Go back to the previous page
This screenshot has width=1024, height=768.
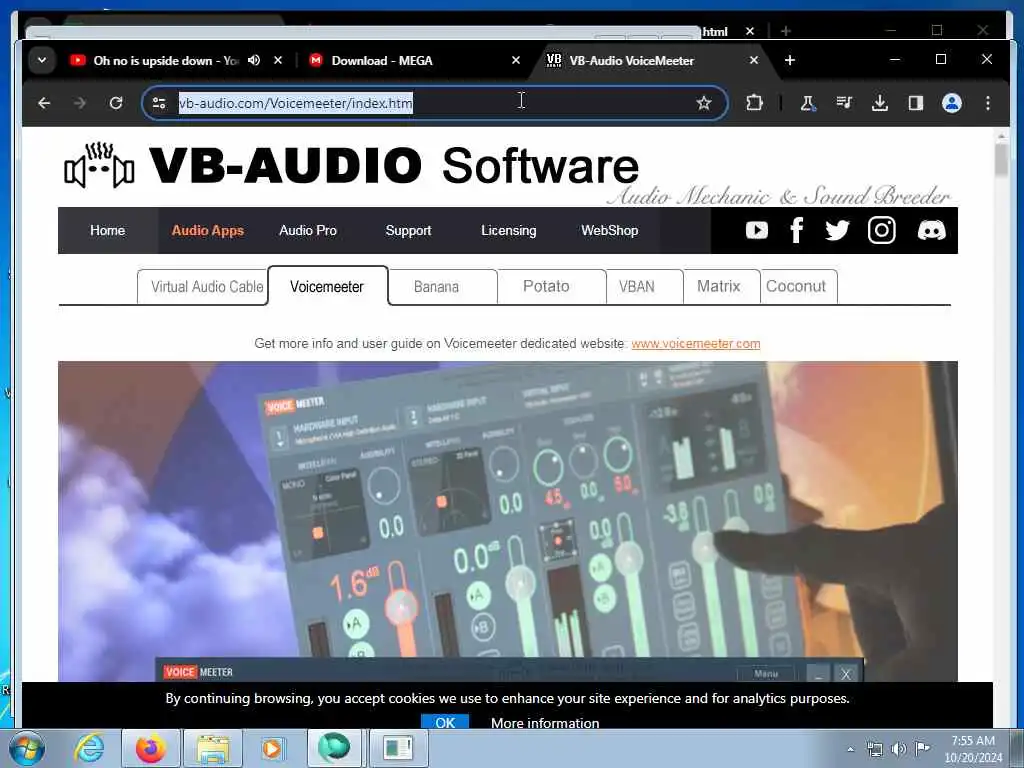click(44, 103)
